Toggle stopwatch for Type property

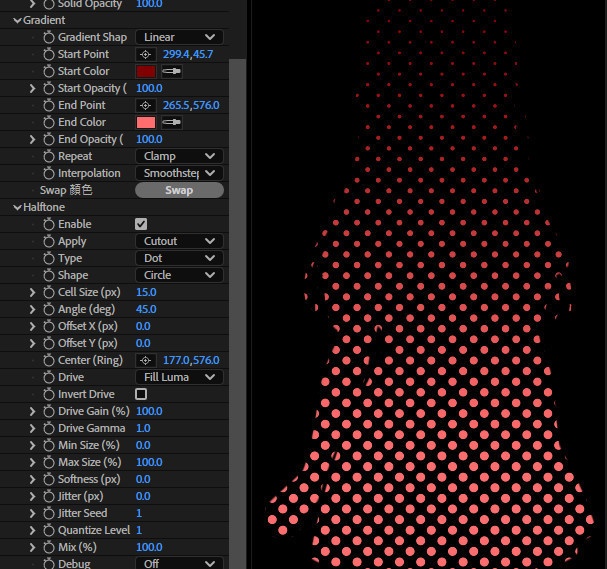click(x=49, y=259)
